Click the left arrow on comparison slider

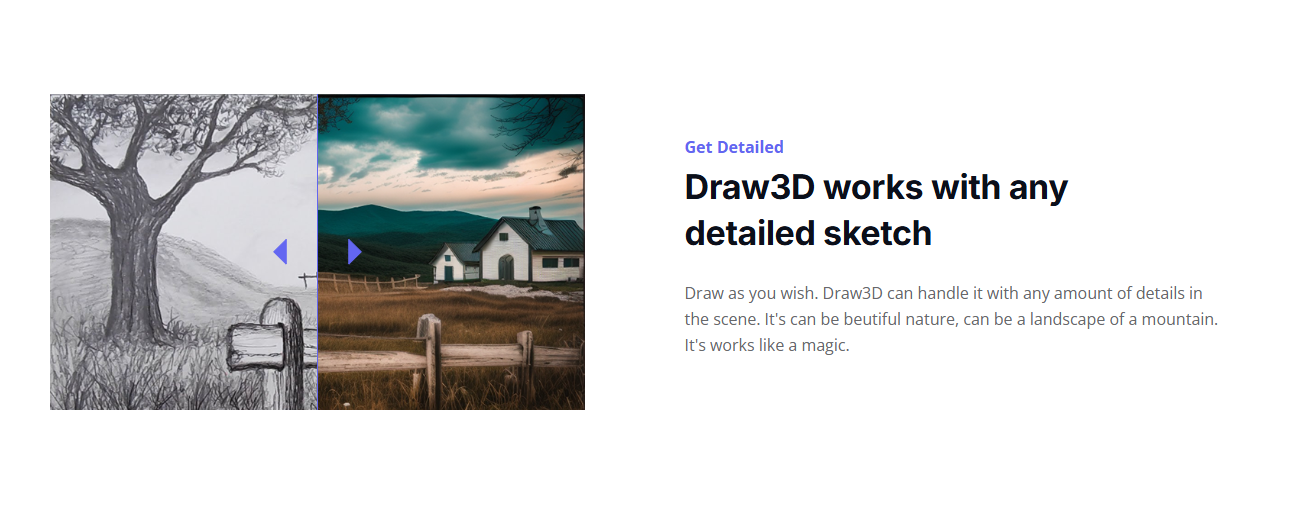281,252
